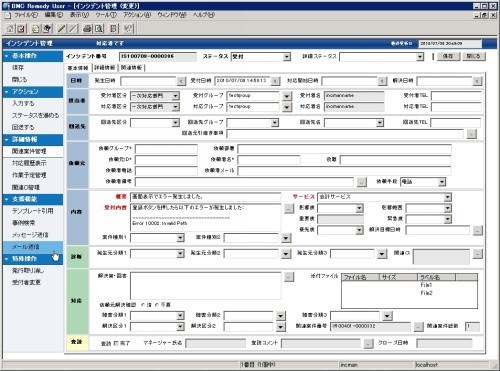Click テンプレート引用 in the sidebar
500x371 pixels.
33,211
